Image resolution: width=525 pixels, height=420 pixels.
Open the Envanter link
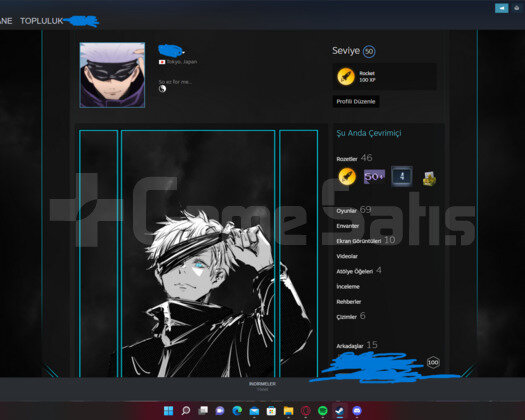pyautogui.click(x=347, y=226)
